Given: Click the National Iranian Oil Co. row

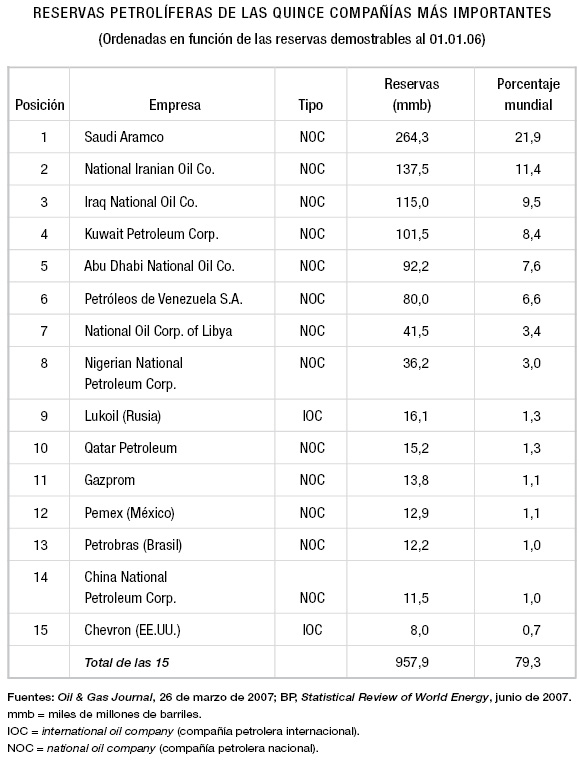Looking at the screenshot, I should pyautogui.click(x=292, y=169).
